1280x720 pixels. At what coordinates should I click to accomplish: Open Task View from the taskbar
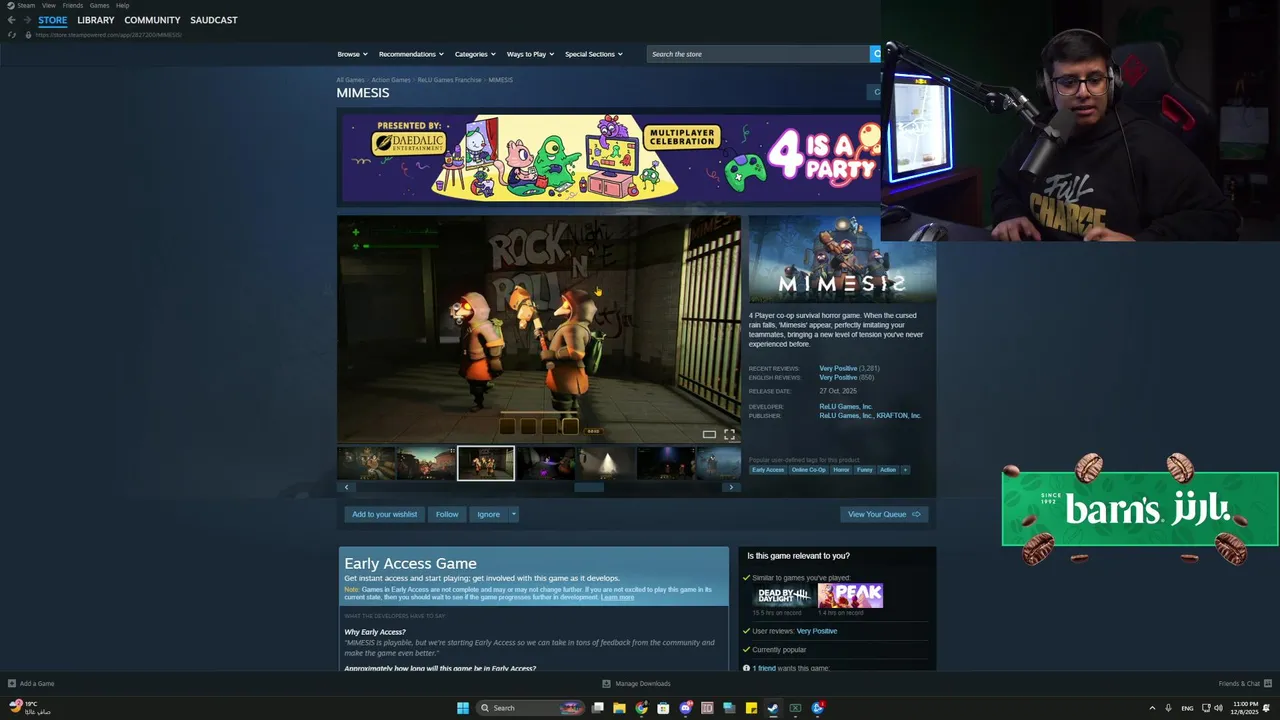(x=597, y=708)
